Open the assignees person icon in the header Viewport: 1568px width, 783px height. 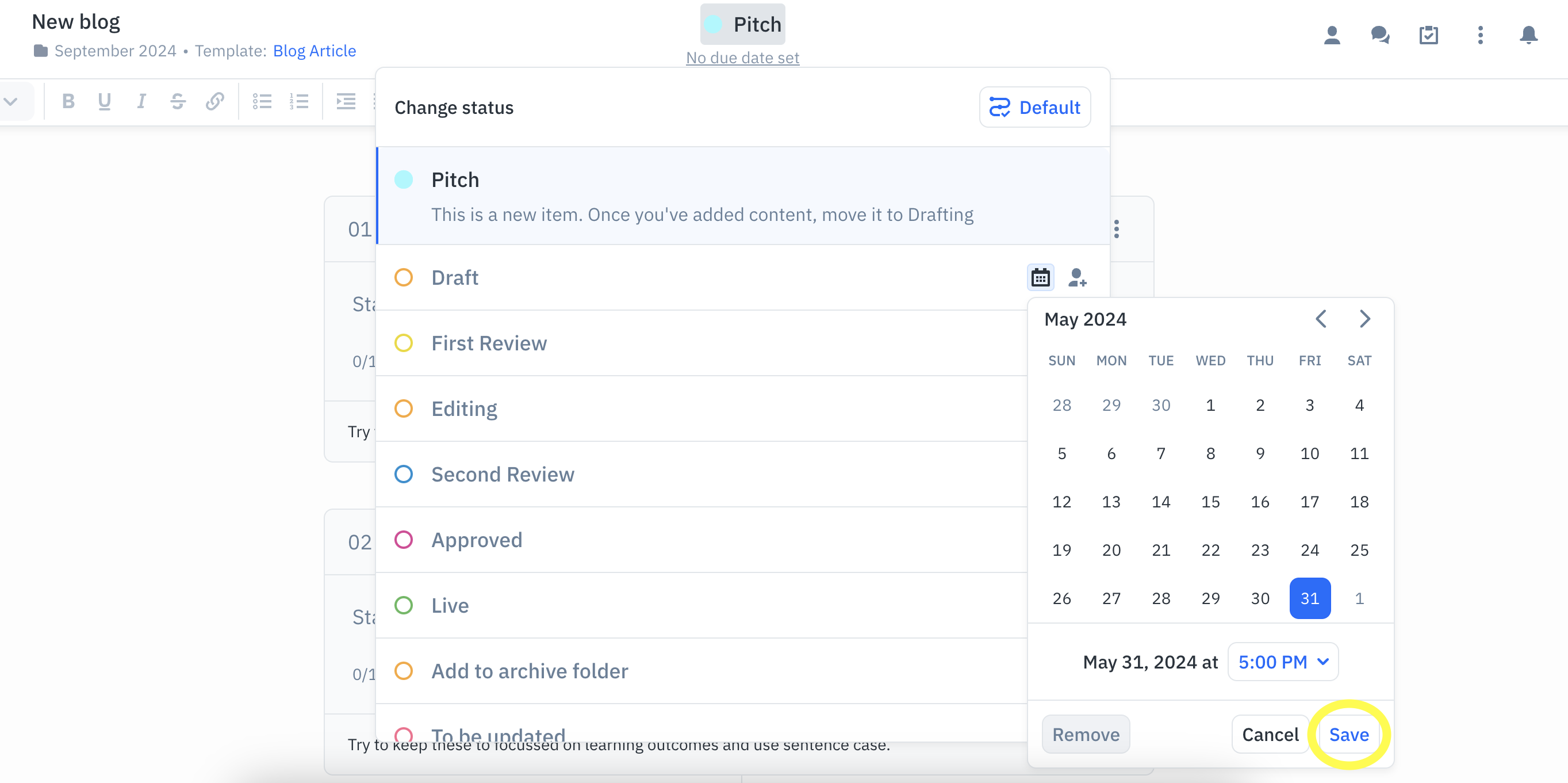pos(1332,35)
